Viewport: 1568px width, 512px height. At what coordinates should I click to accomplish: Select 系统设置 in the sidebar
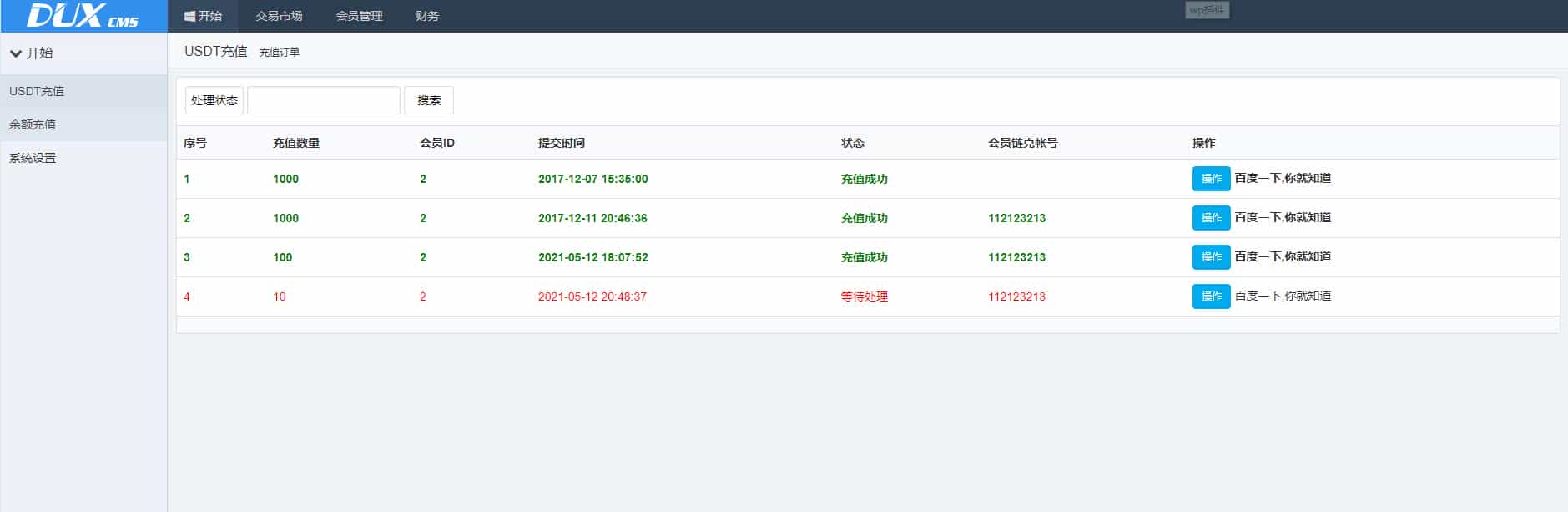(x=83, y=158)
